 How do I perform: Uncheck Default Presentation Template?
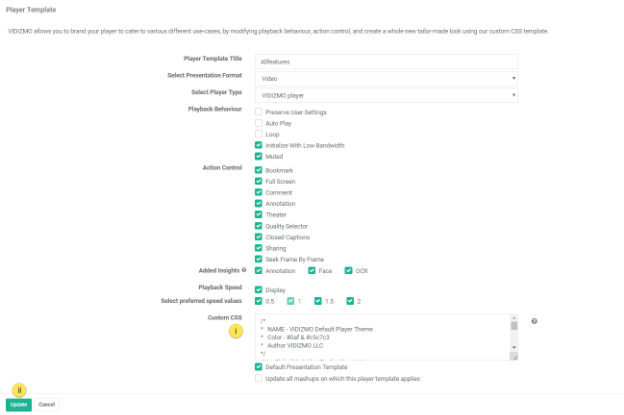pyautogui.click(x=259, y=367)
